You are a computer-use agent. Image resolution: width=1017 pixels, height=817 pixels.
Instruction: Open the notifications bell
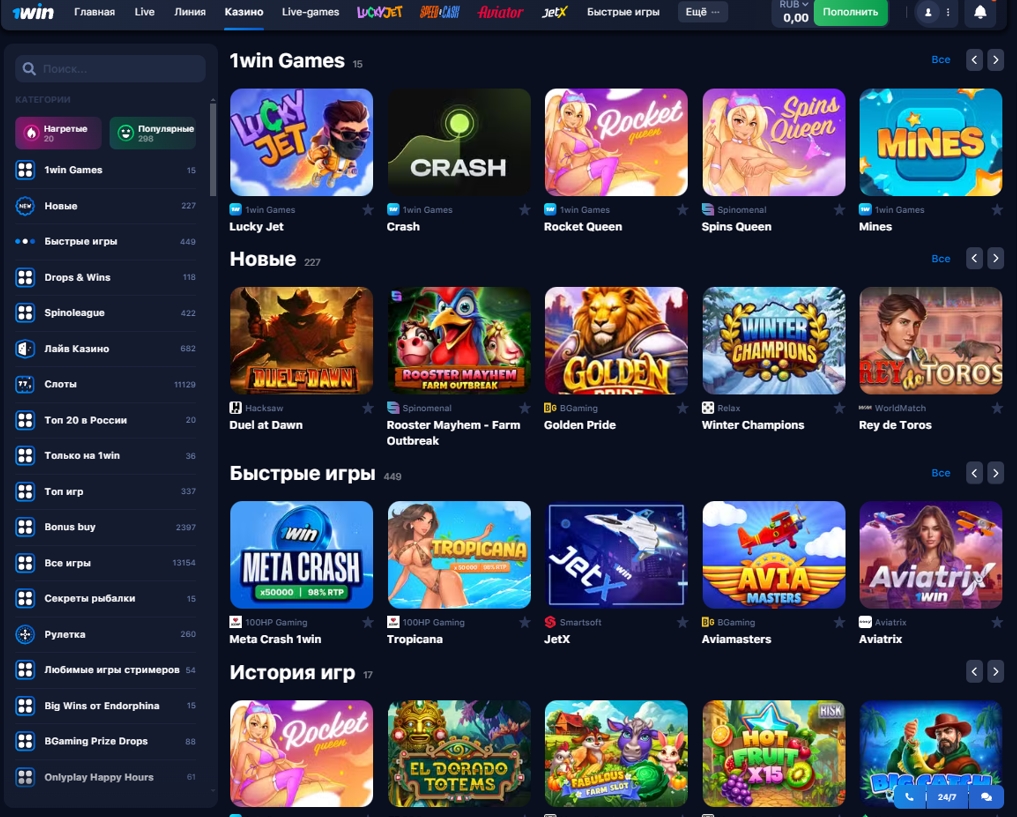(980, 12)
